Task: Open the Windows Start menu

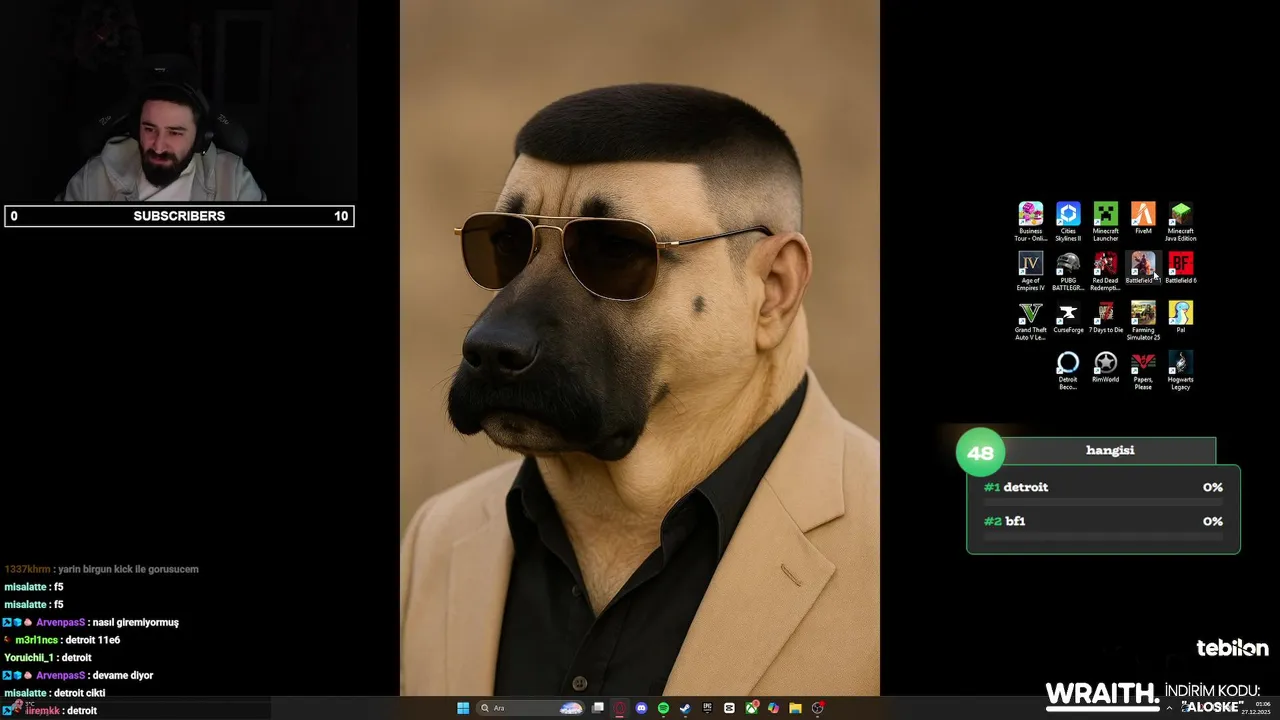Action: click(x=463, y=708)
